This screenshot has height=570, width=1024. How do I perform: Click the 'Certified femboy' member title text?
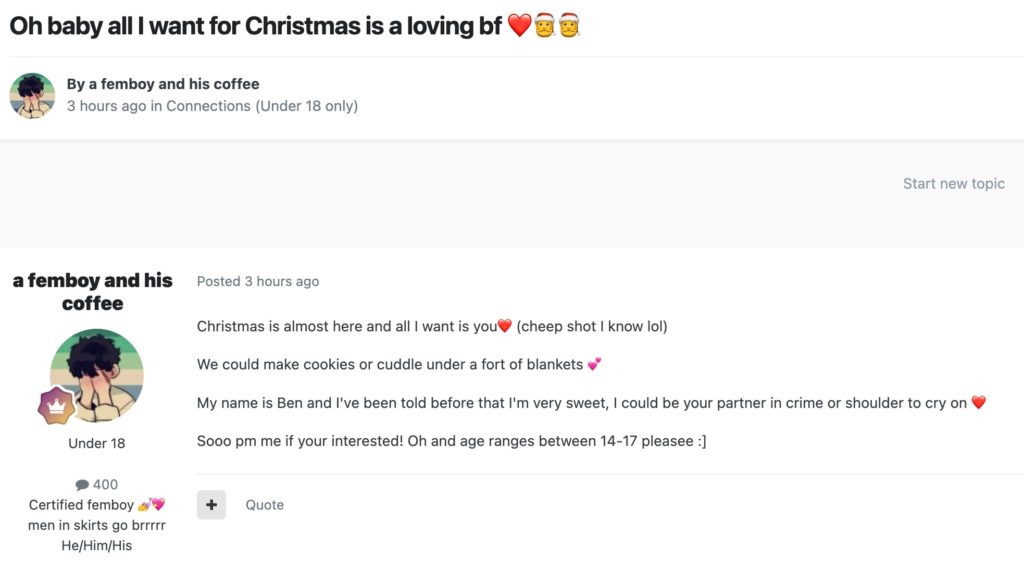pyautogui.click(x=81, y=505)
